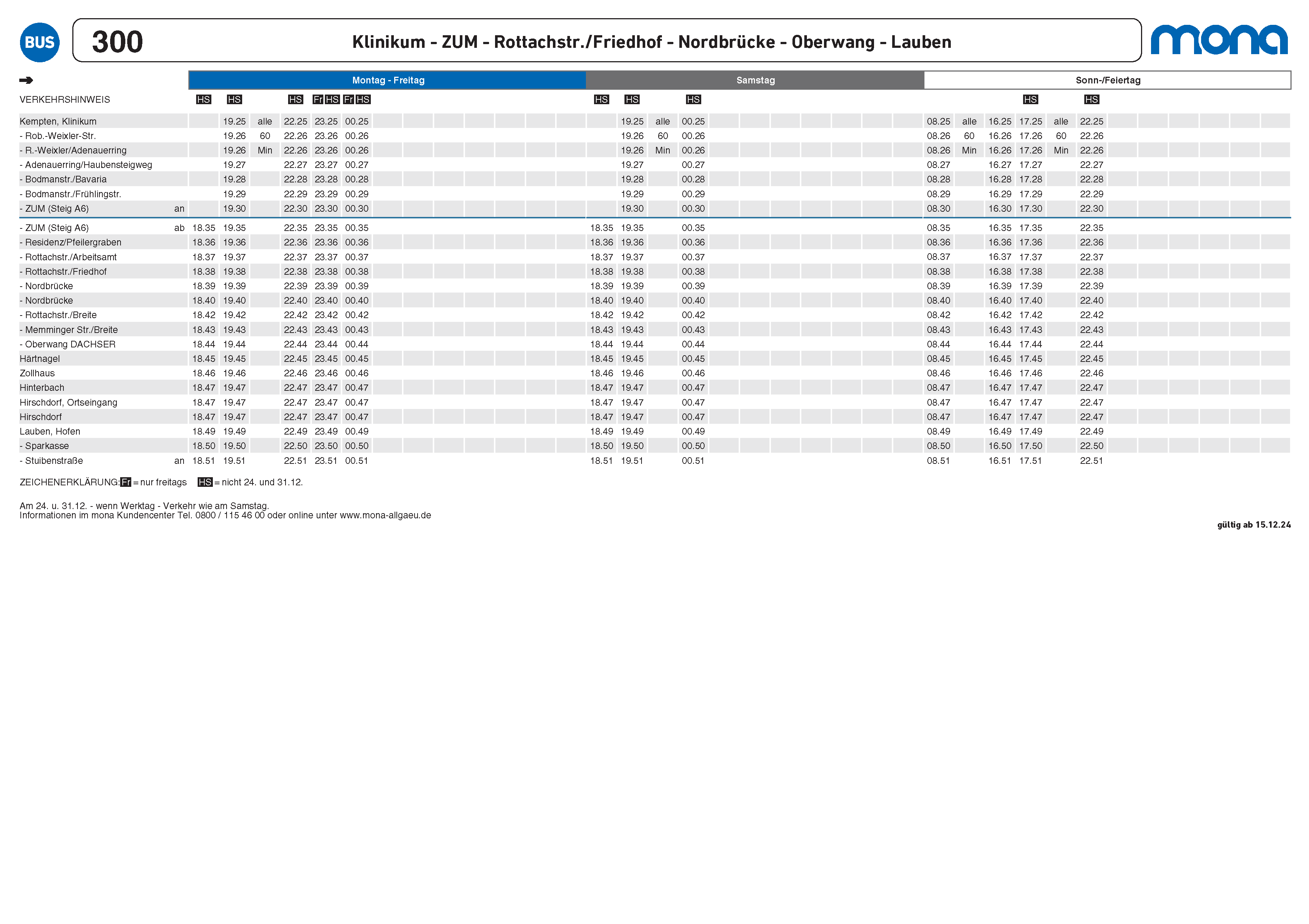This screenshot has width=1309, height=924.
Task: Click the mona logo at top right
Action: click(1219, 39)
